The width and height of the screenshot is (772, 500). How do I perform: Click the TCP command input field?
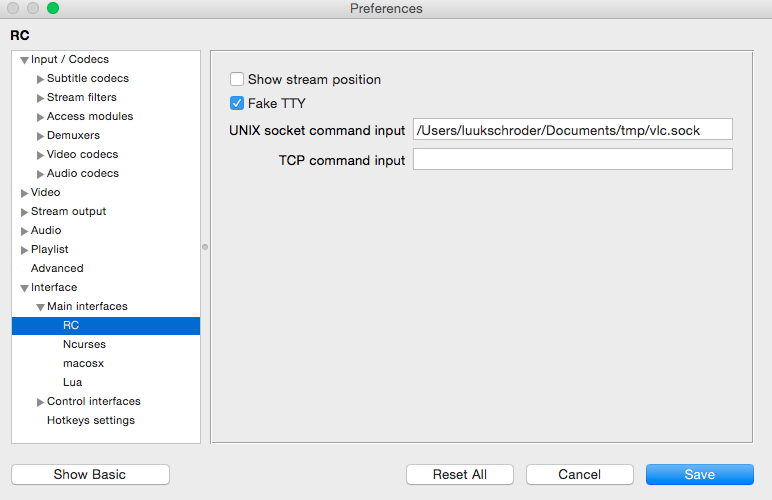572,159
